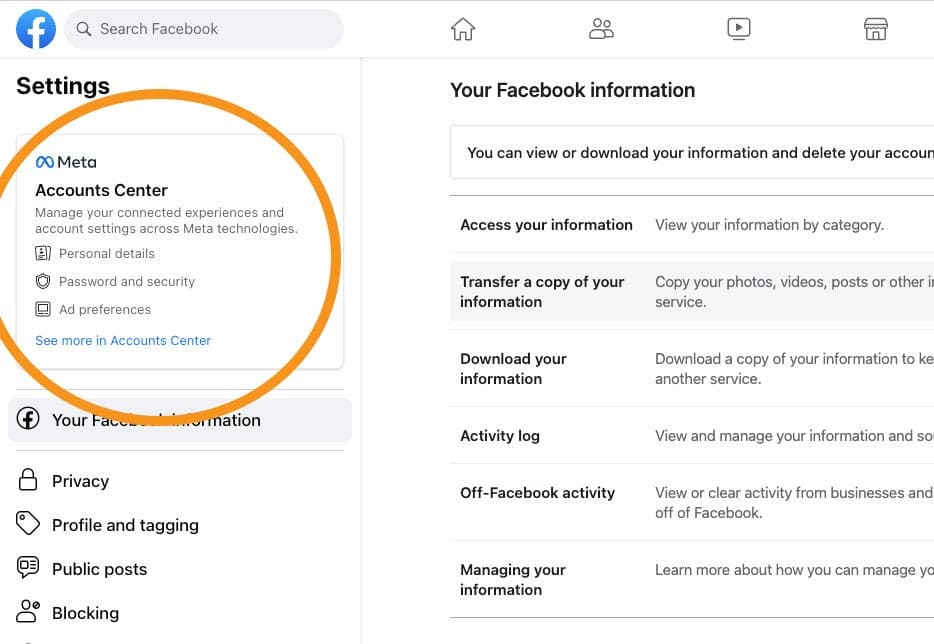The height and width of the screenshot is (644, 934).
Task: Click See more in Accounts Center
Action: click(x=122, y=340)
